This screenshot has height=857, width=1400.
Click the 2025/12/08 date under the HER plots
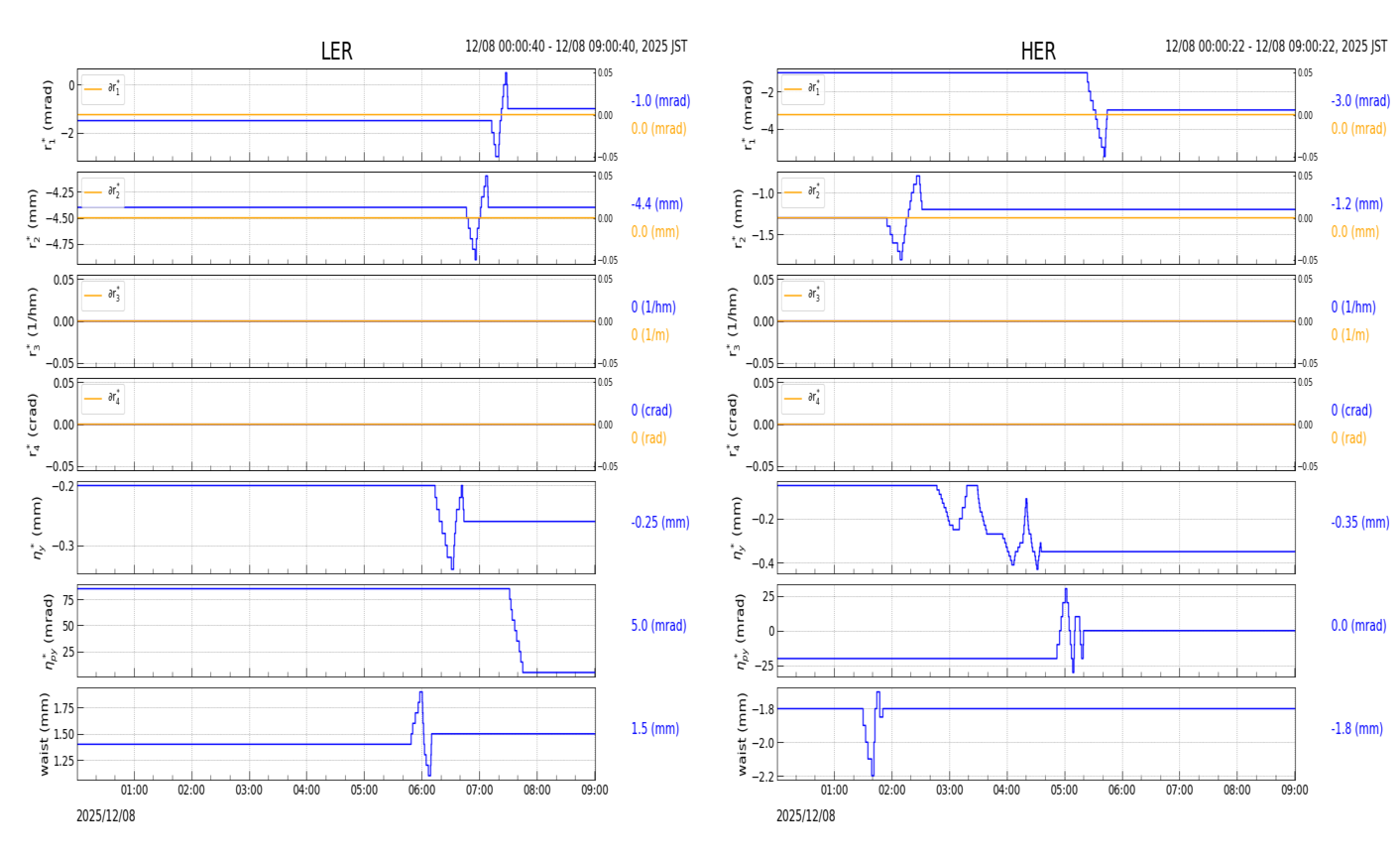pyautogui.click(x=806, y=816)
